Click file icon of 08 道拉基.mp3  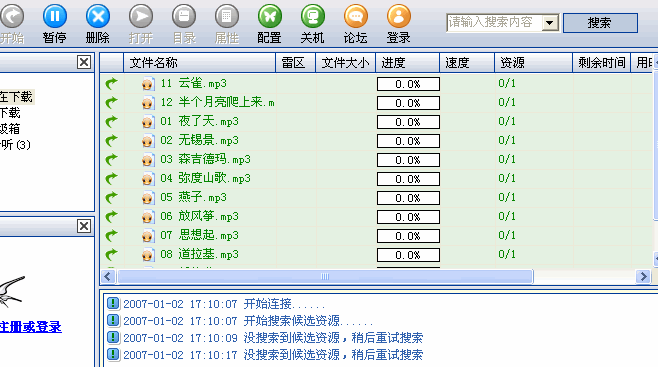(x=147, y=254)
